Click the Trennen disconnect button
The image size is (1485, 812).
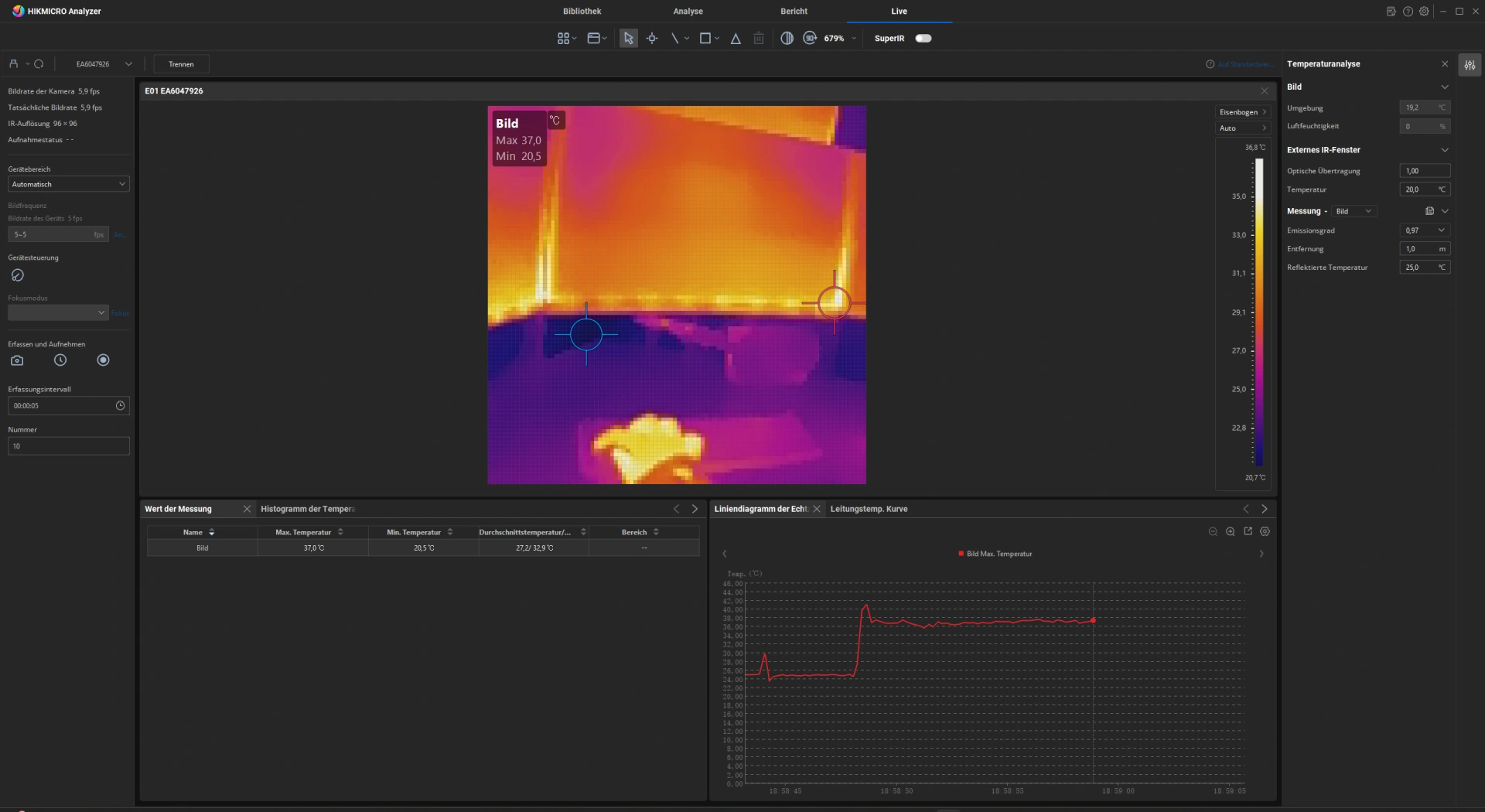(181, 64)
